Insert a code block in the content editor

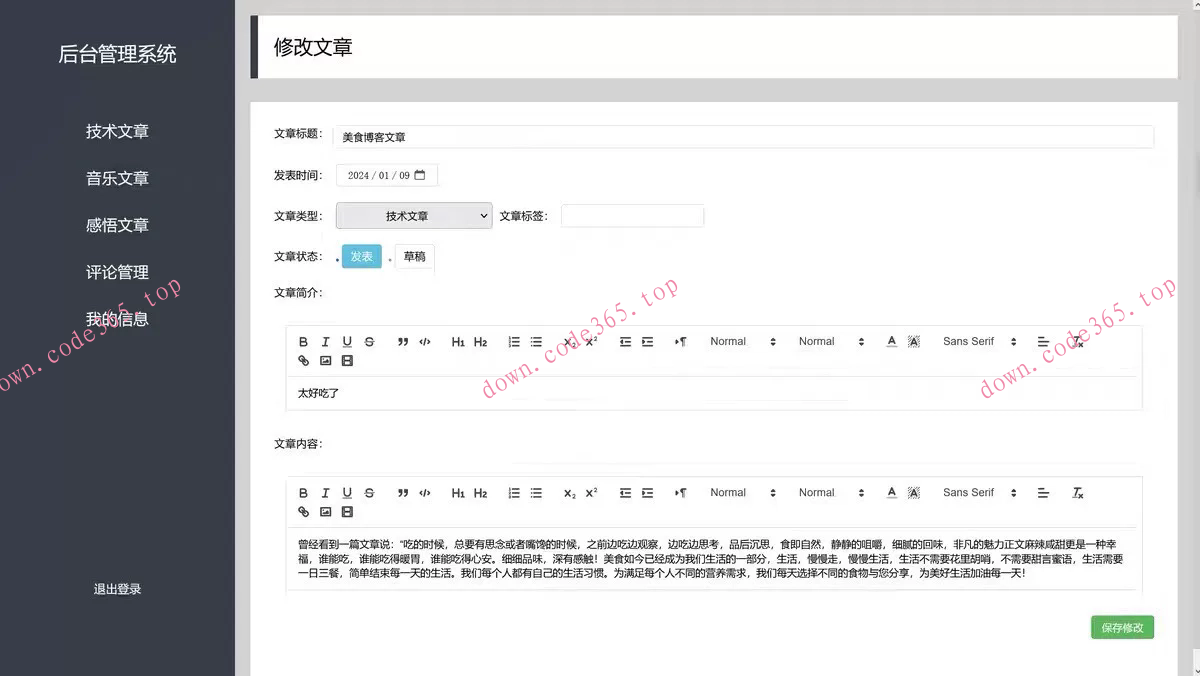(x=424, y=492)
